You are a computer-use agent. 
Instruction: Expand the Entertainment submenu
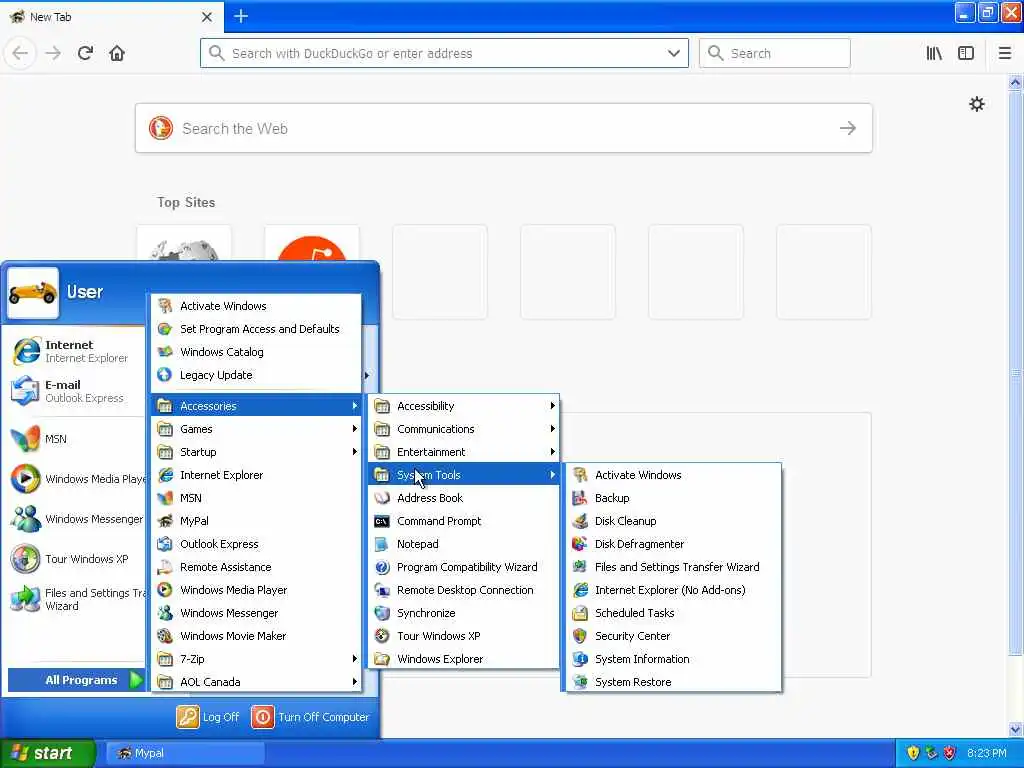pos(464,451)
